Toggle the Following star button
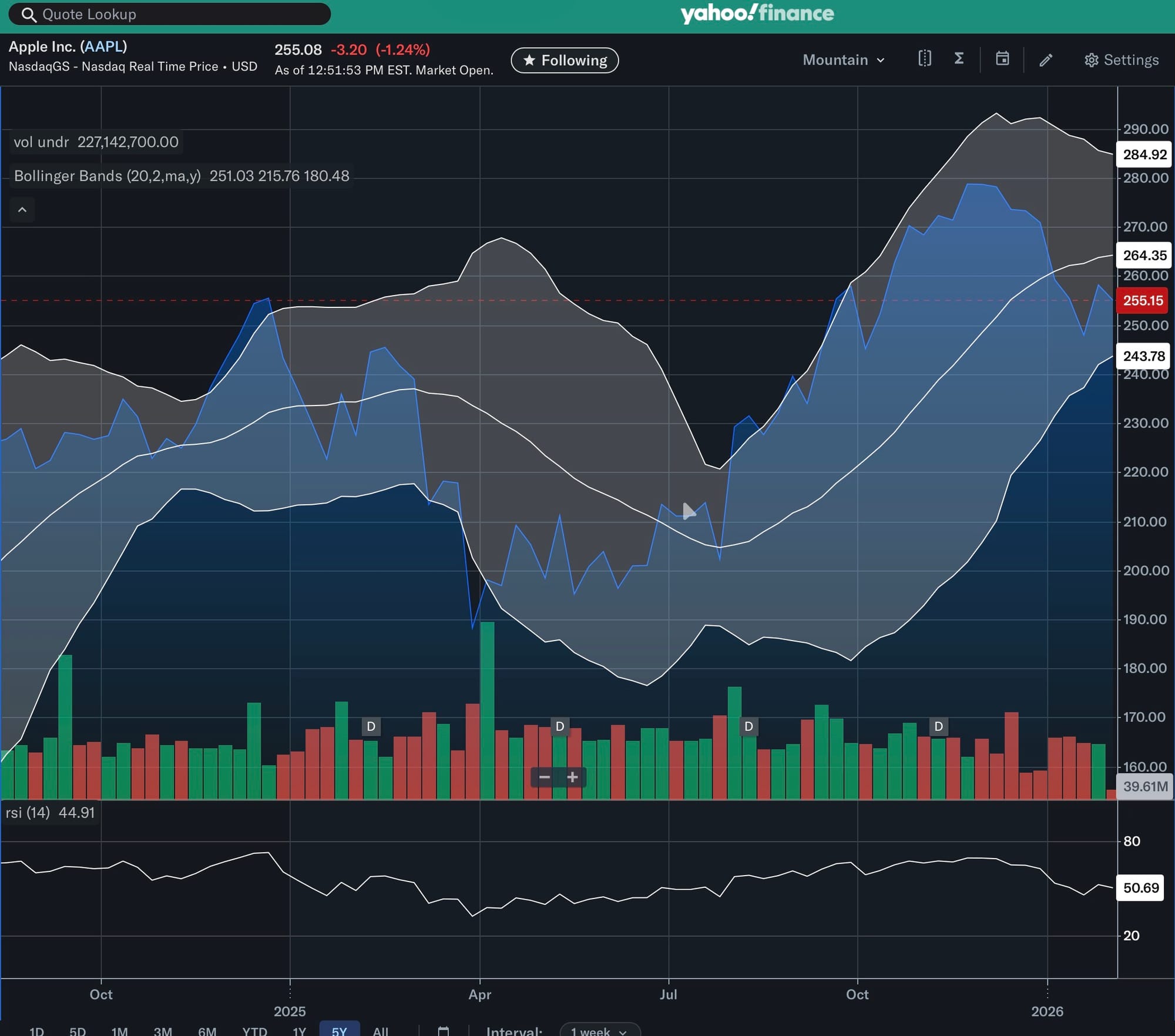Image resolution: width=1175 pixels, height=1036 pixels. click(565, 60)
